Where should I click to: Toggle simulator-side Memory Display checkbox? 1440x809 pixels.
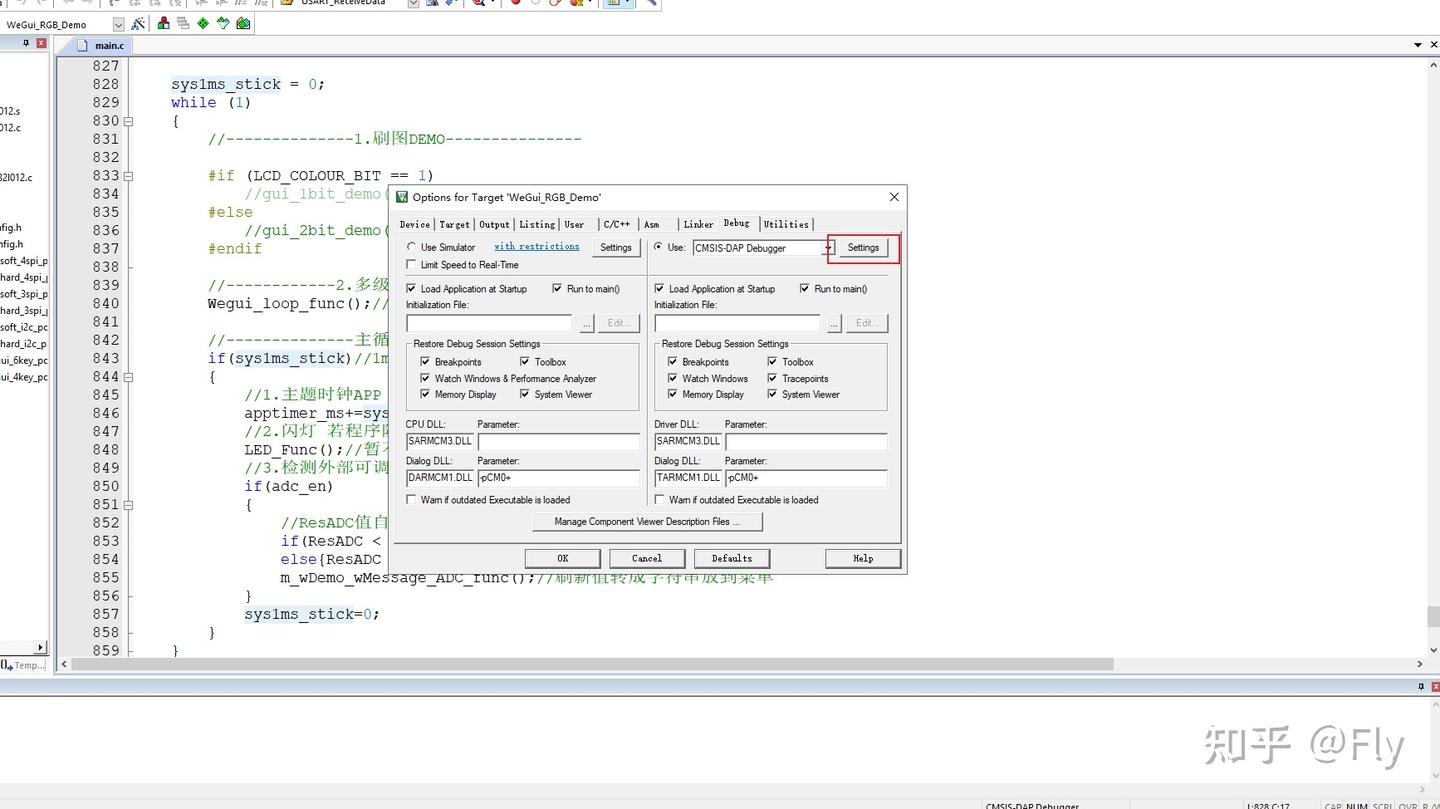click(425, 395)
